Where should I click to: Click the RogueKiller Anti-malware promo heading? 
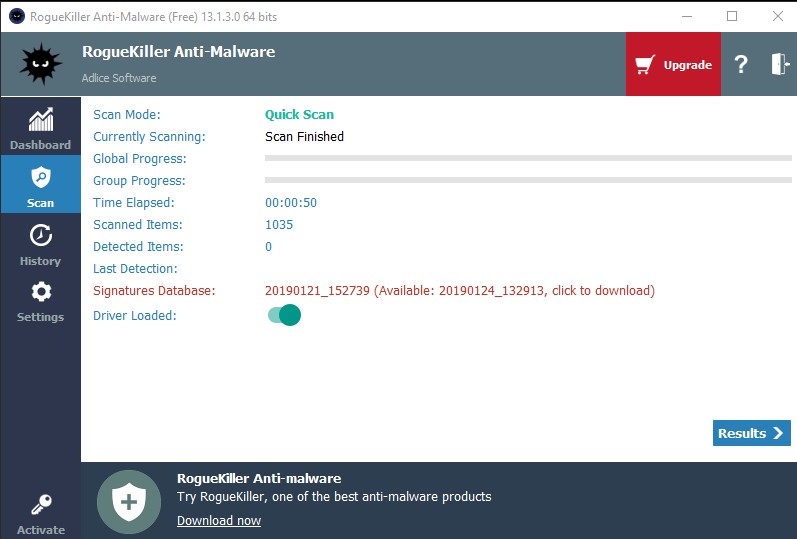point(259,478)
